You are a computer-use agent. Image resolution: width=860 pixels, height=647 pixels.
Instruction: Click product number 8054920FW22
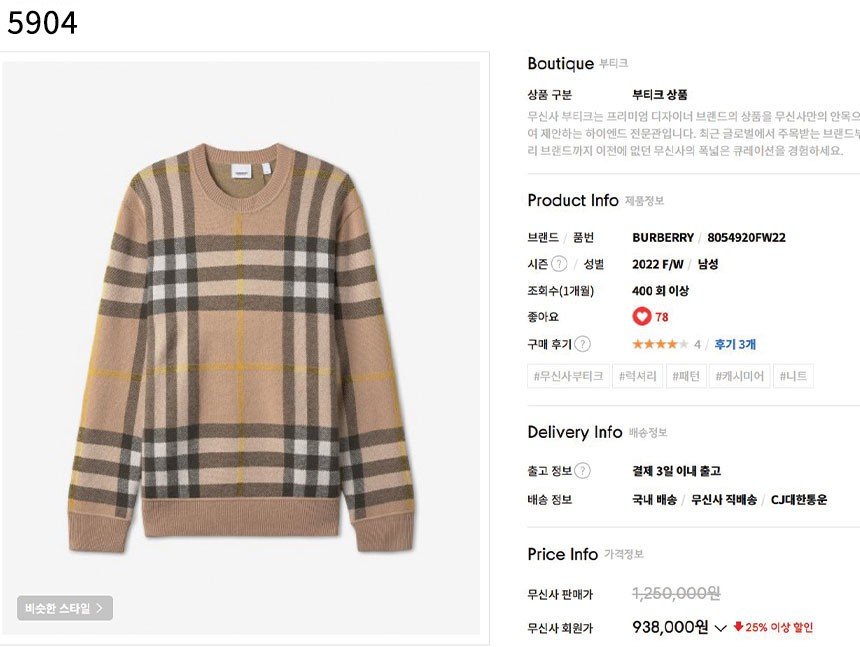(x=746, y=237)
